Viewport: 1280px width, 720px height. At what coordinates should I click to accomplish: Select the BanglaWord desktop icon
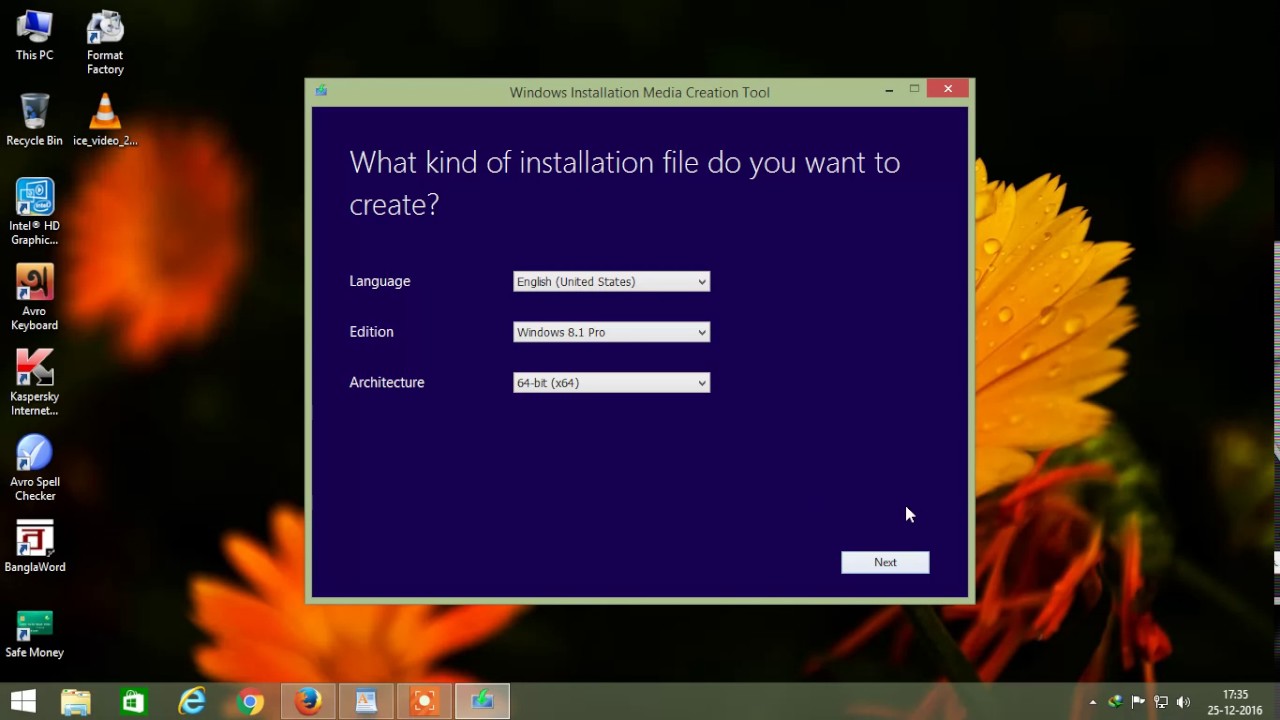(x=34, y=547)
